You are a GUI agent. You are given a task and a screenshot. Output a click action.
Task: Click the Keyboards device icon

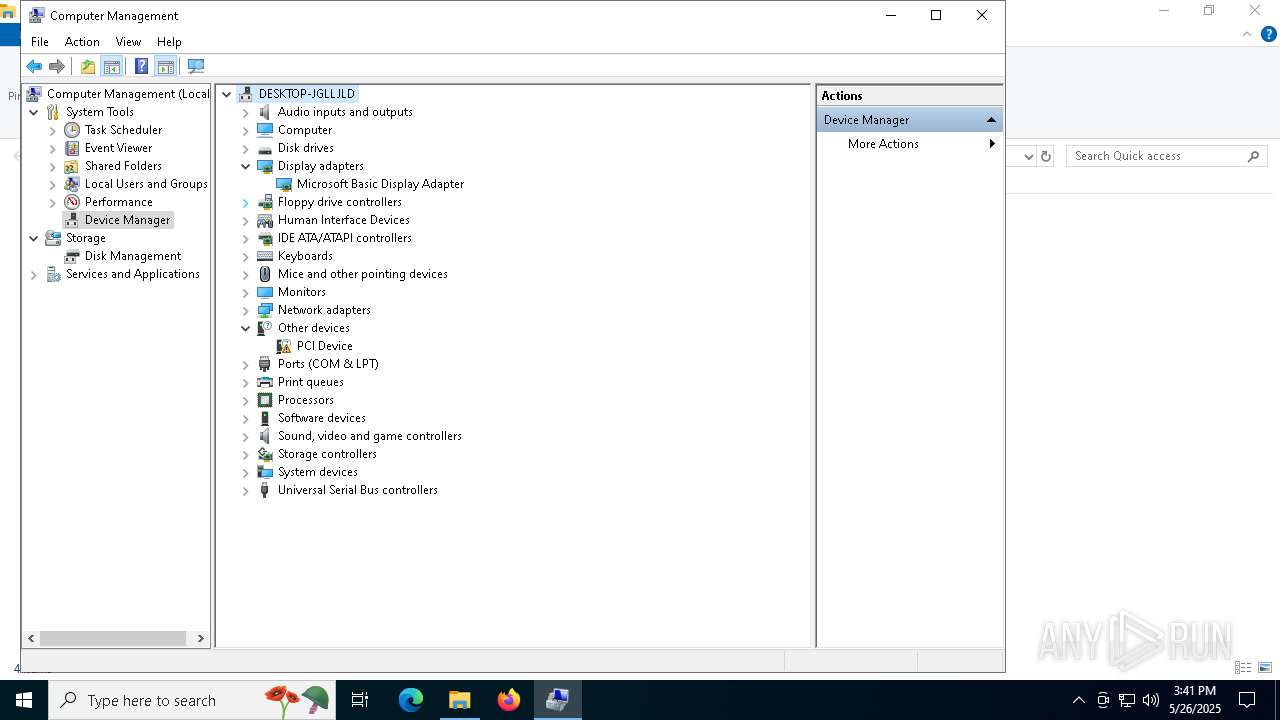point(265,256)
